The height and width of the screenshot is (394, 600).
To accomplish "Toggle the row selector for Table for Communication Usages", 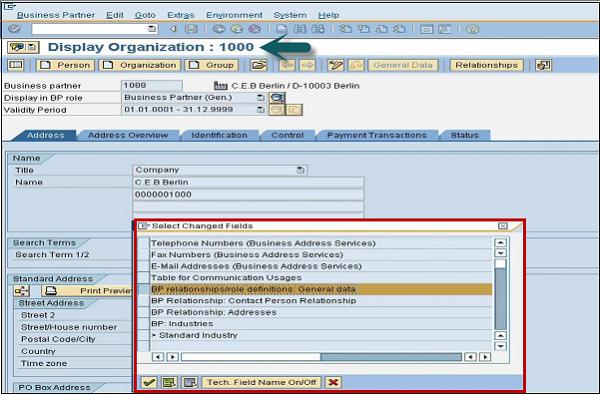I will pyautogui.click(x=144, y=277).
